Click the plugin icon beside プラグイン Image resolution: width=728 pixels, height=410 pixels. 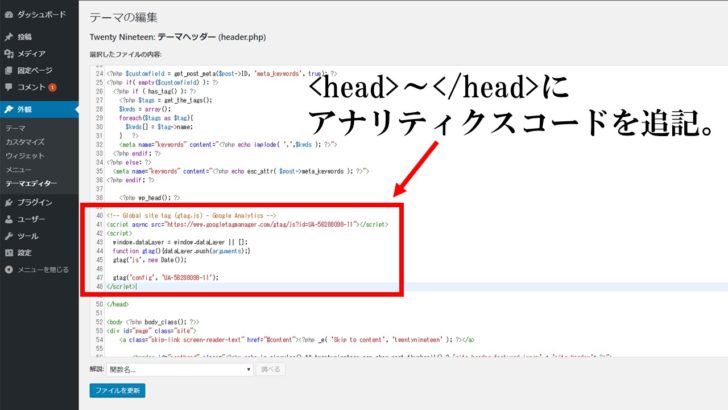click(x=9, y=202)
